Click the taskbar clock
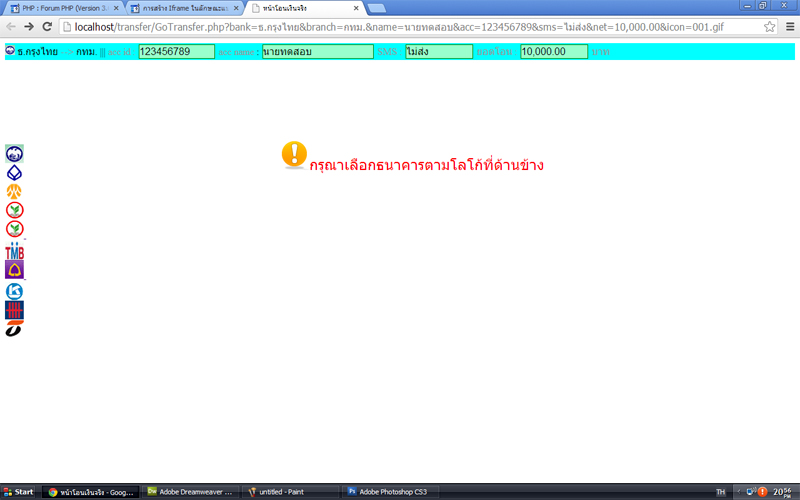The width and height of the screenshot is (800, 500). coord(782,492)
